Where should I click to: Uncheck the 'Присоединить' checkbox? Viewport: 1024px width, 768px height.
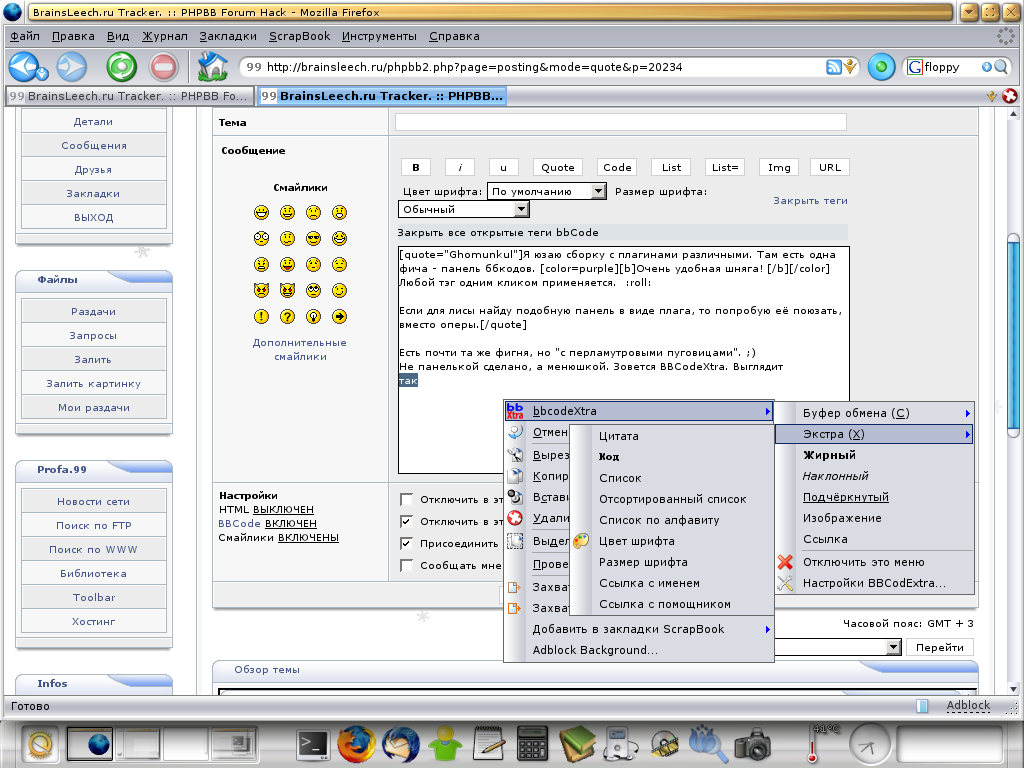click(406, 543)
